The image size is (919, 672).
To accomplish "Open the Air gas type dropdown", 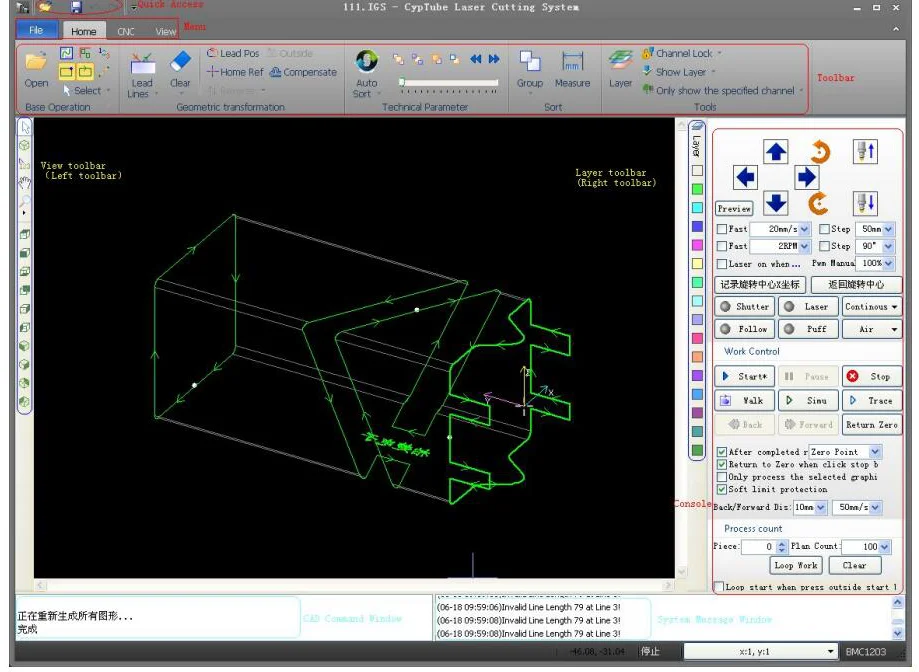I will 871,329.
